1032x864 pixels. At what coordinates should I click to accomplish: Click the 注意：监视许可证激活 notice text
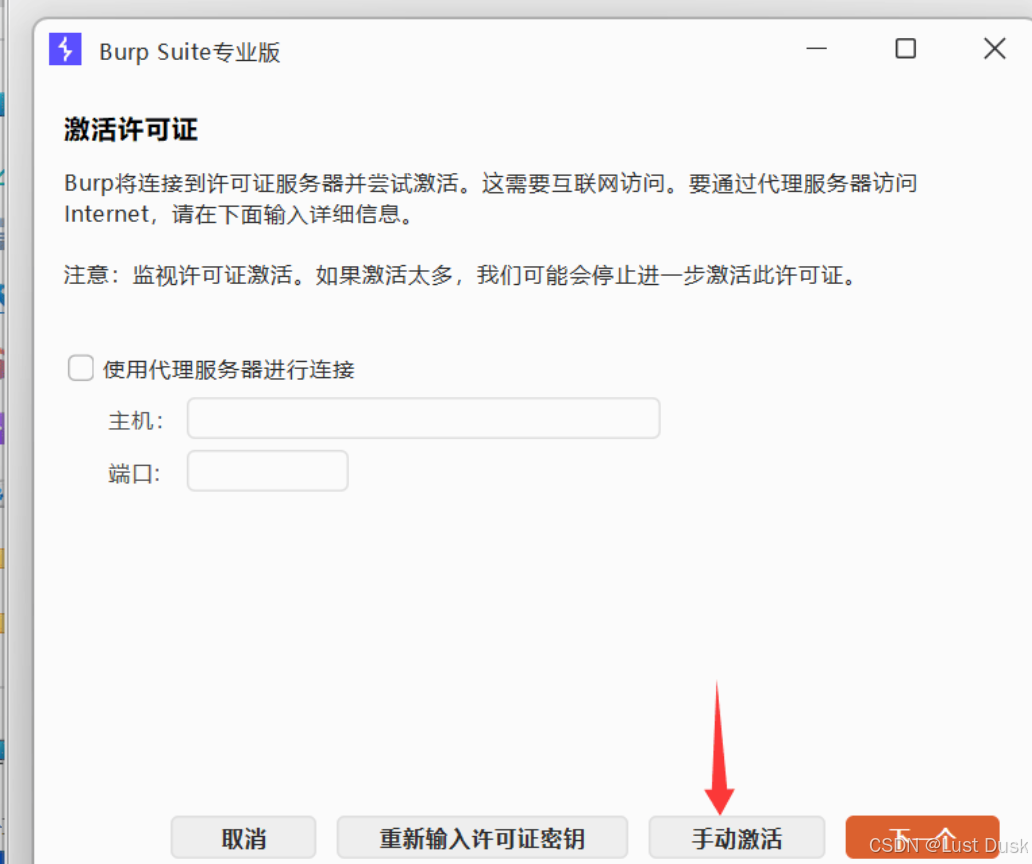pyautogui.click(x=461, y=275)
